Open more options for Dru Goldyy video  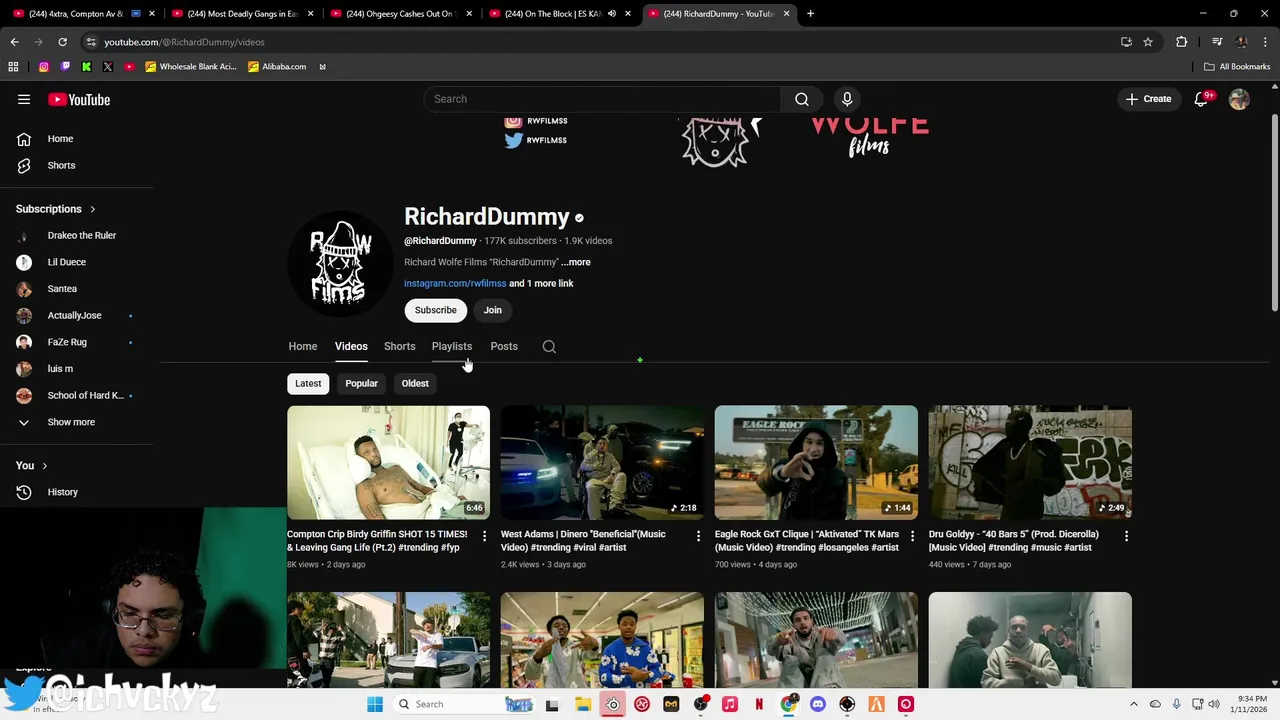1126,536
